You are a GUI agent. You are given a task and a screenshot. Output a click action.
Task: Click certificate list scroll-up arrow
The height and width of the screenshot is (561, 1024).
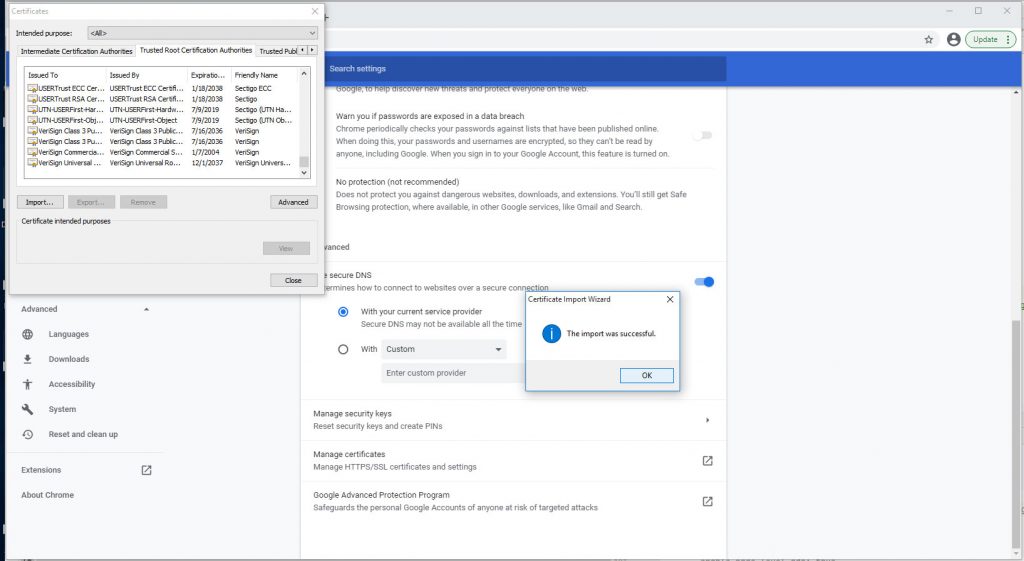click(304, 74)
